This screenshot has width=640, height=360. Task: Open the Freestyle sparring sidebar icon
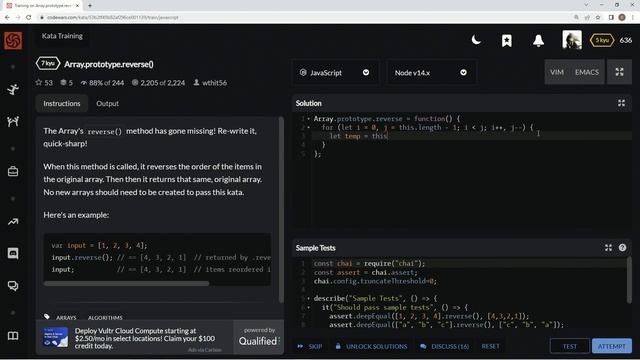tap(13, 121)
